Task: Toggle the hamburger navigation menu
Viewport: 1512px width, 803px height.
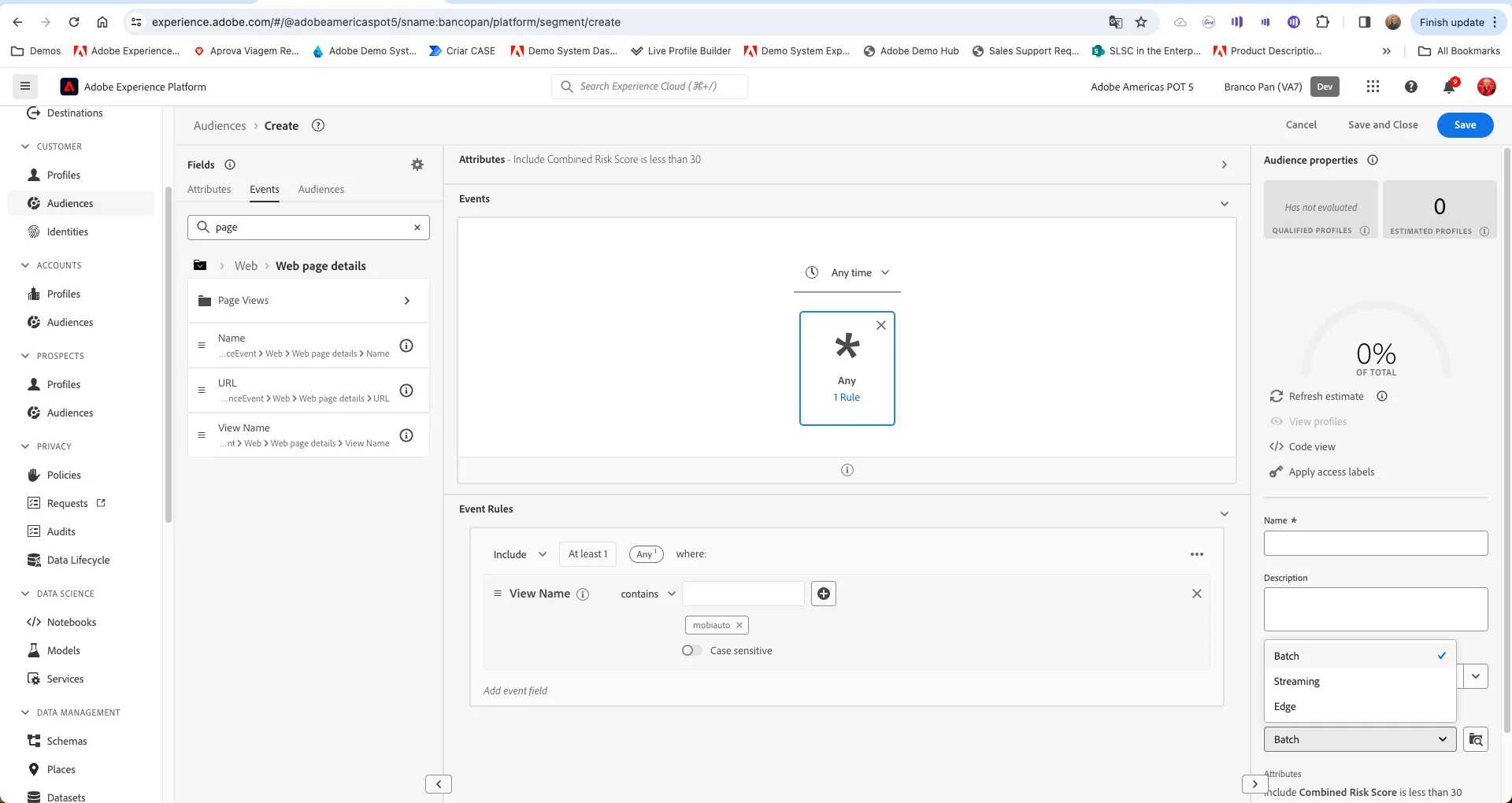Action: [25, 87]
